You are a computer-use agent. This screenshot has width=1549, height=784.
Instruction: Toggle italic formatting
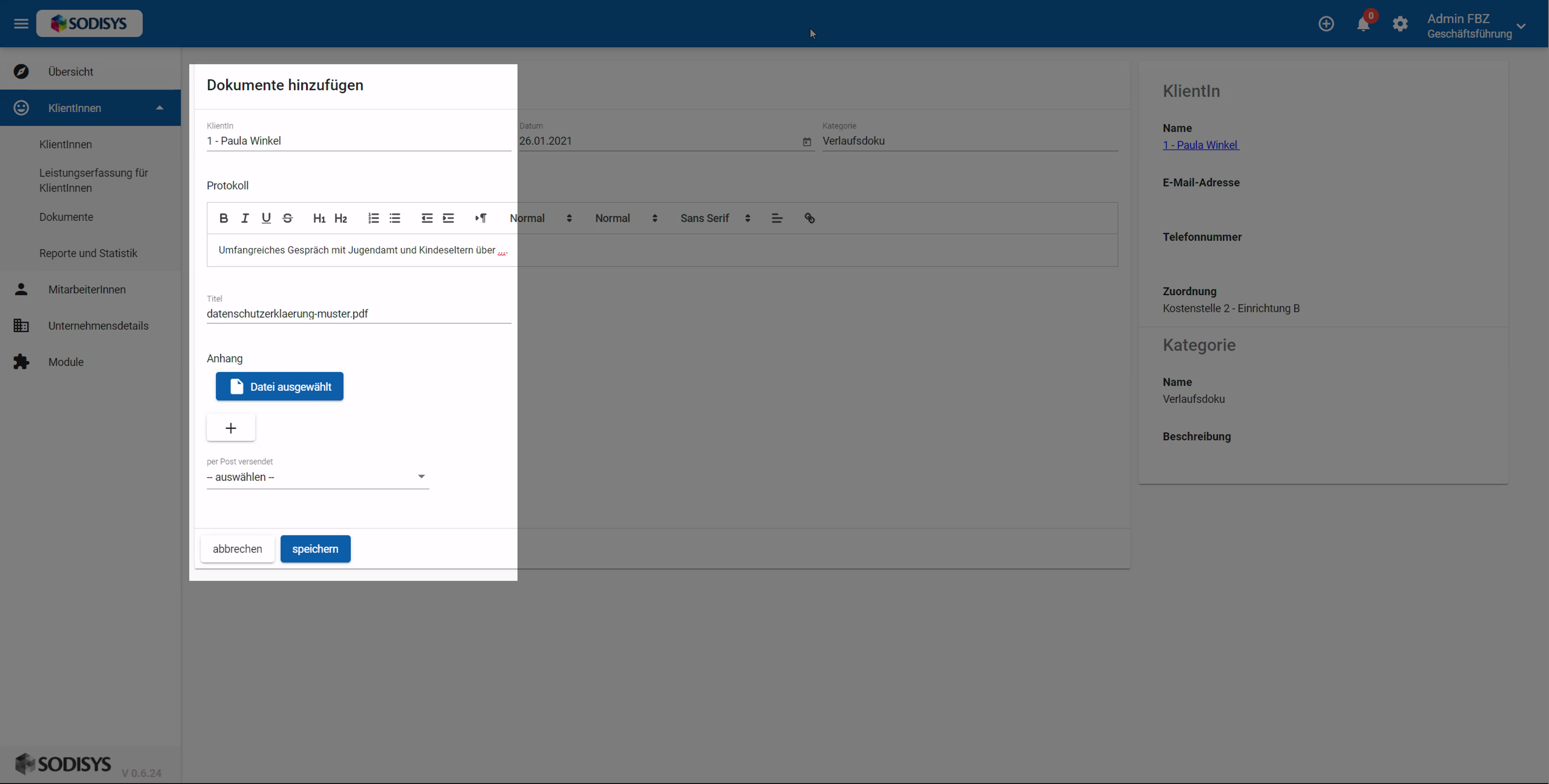tap(245, 218)
